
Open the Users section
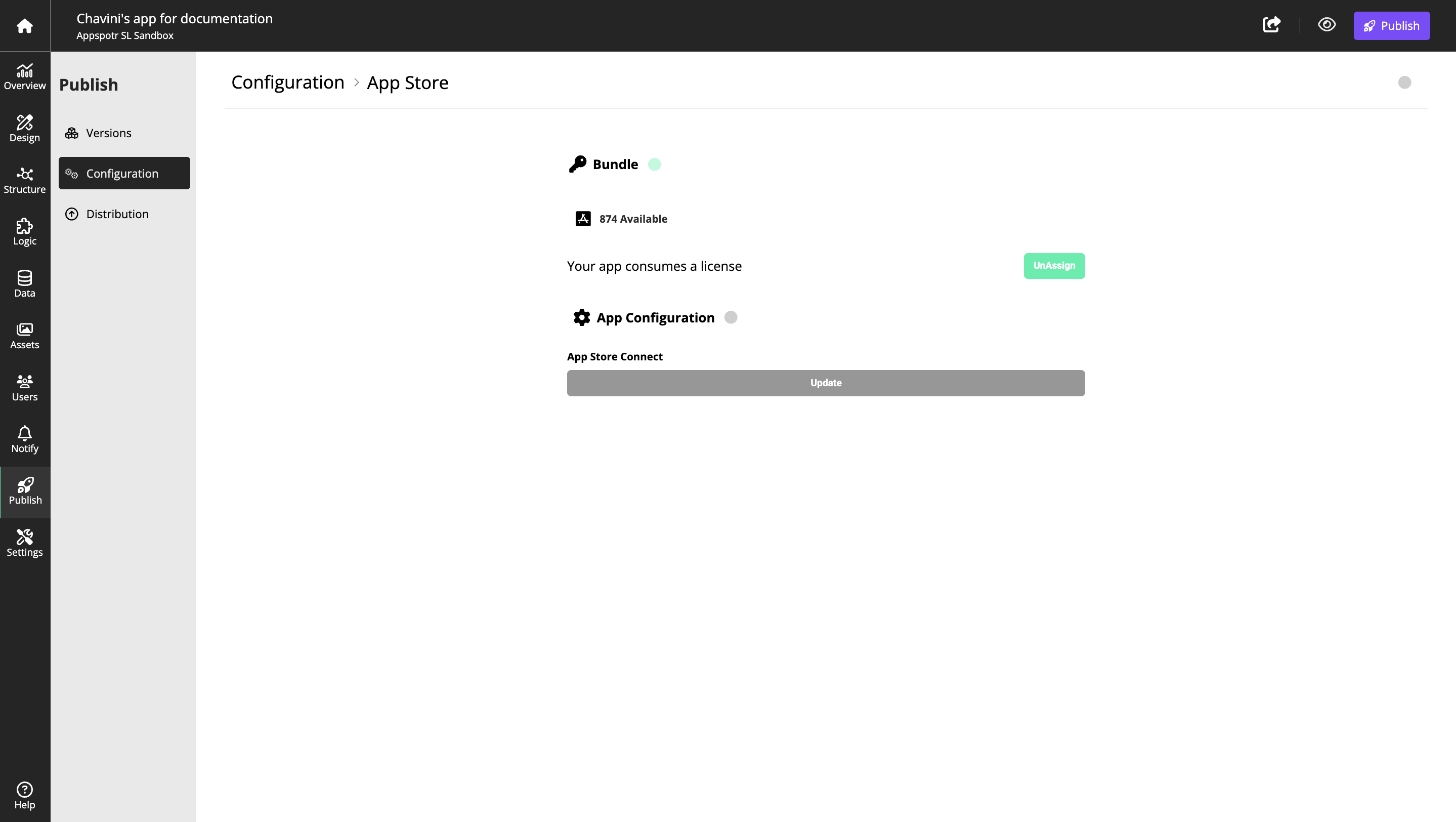(24, 388)
